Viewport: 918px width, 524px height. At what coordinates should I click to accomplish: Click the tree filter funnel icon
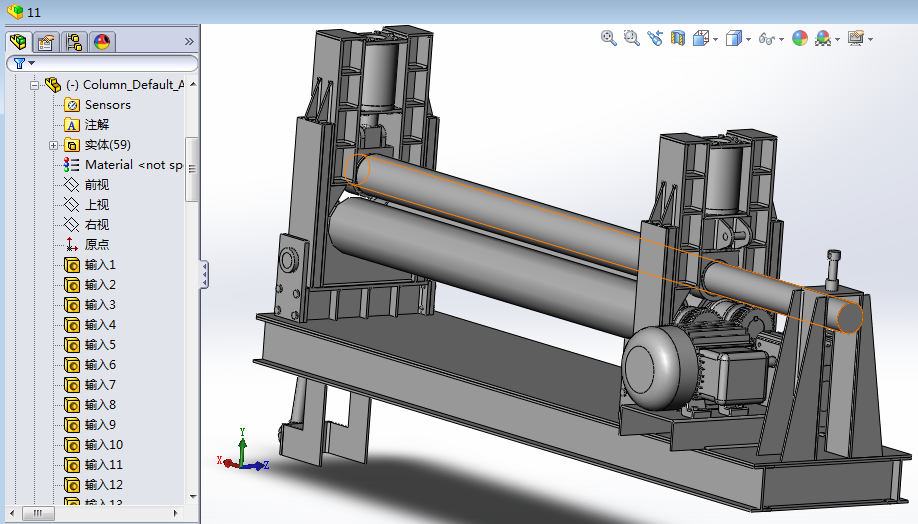[x=19, y=63]
